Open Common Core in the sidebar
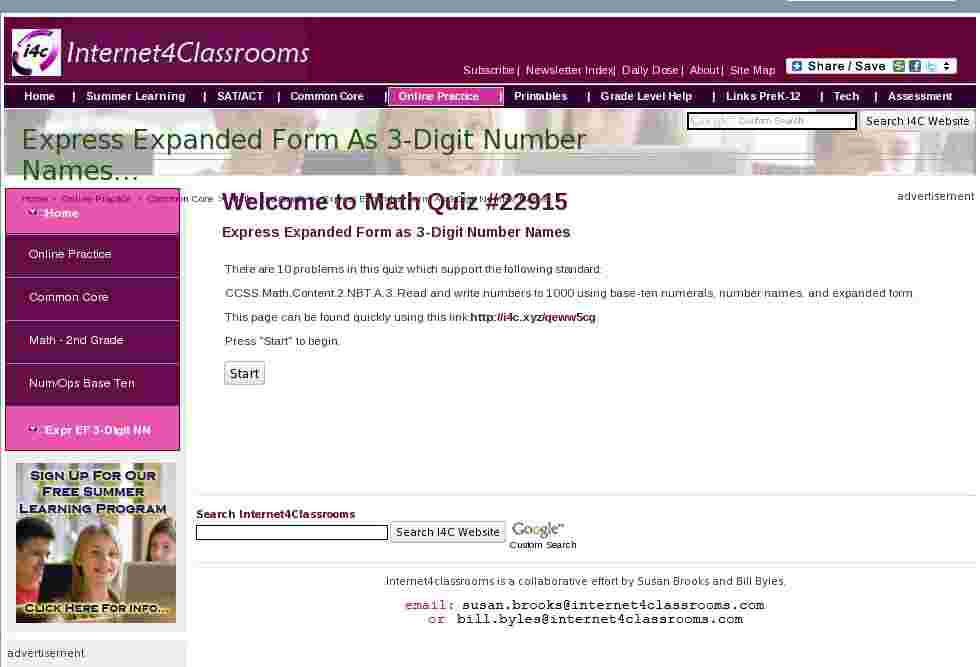The width and height of the screenshot is (980, 667). click(x=92, y=298)
